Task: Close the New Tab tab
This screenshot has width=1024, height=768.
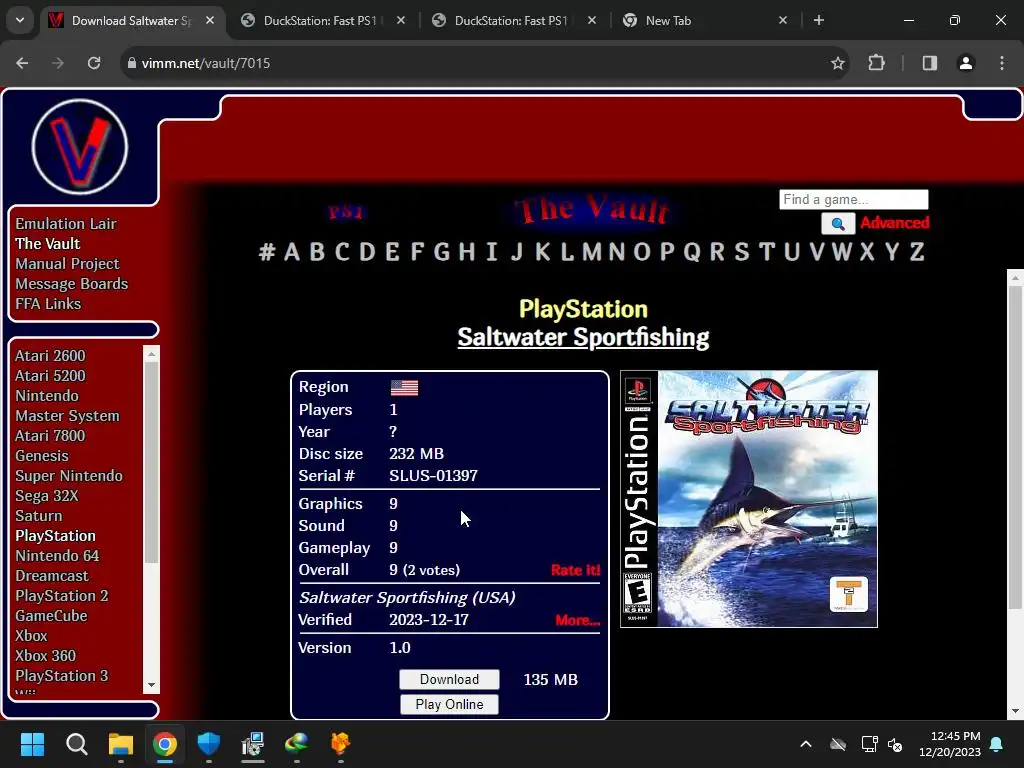Action: click(783, 20)
